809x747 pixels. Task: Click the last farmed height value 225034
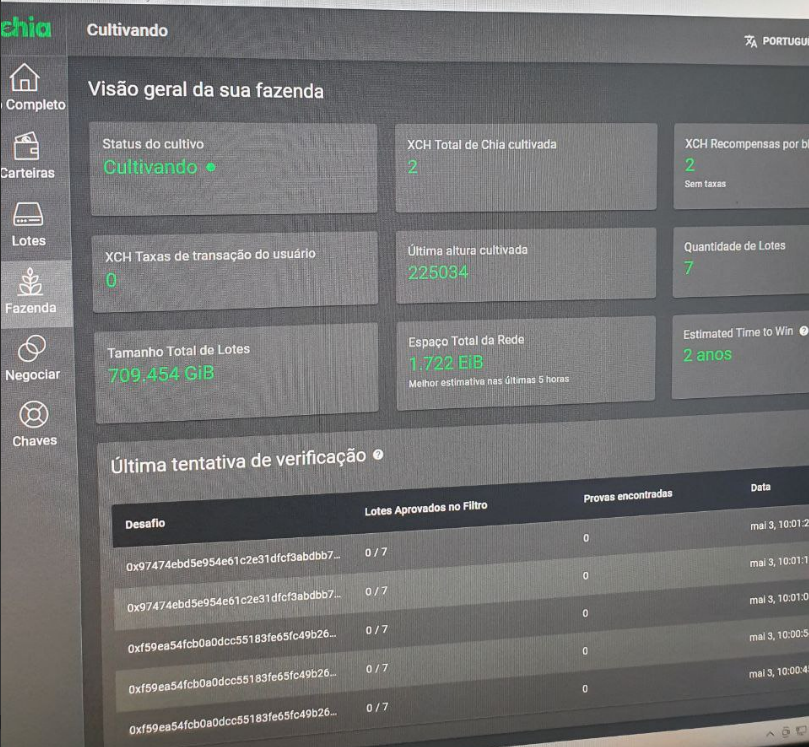(x=438, y=272)
